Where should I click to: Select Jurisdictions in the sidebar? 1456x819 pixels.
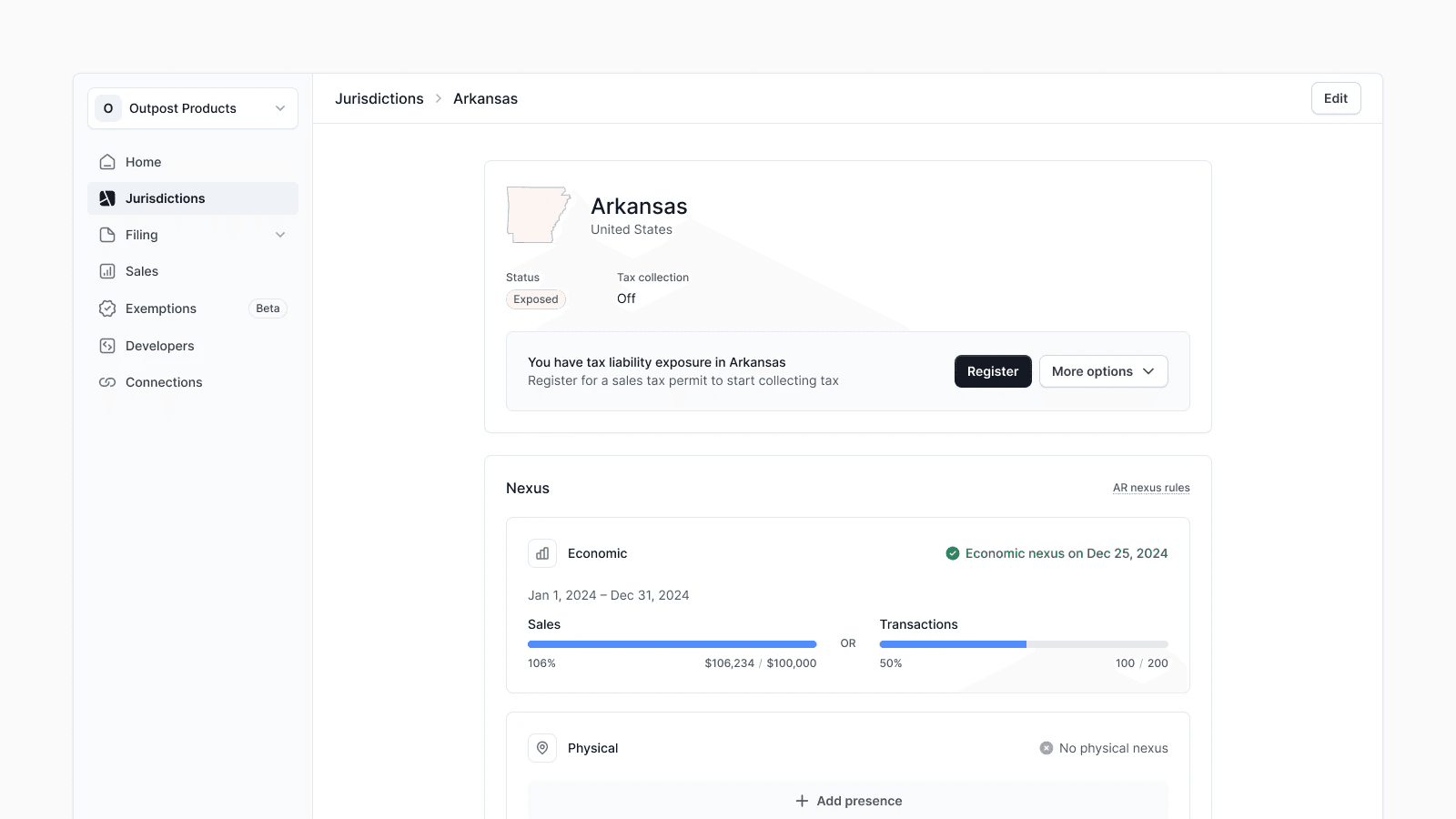pos(193,198)
